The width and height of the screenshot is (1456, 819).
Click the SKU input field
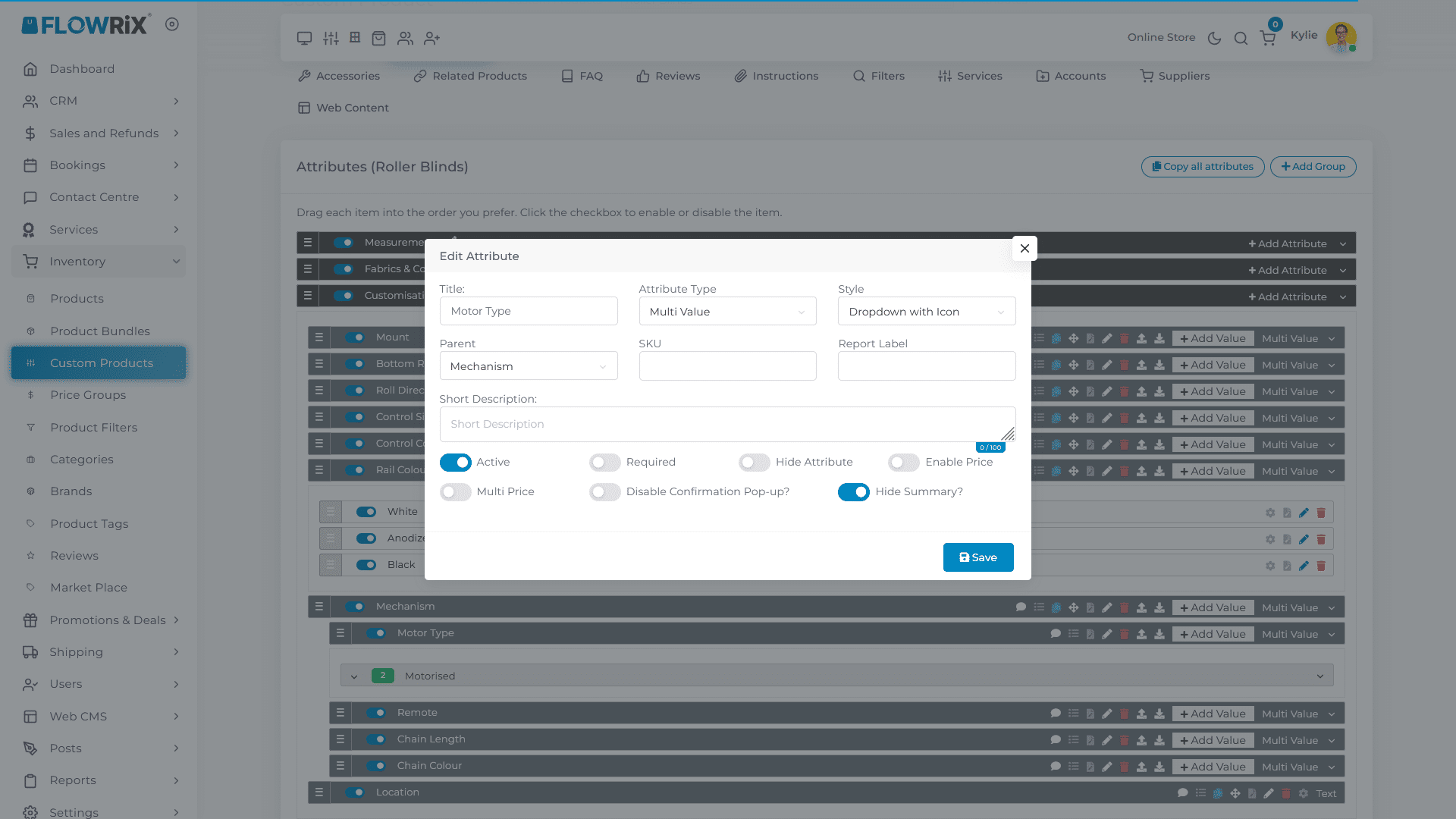coord(726,366)
